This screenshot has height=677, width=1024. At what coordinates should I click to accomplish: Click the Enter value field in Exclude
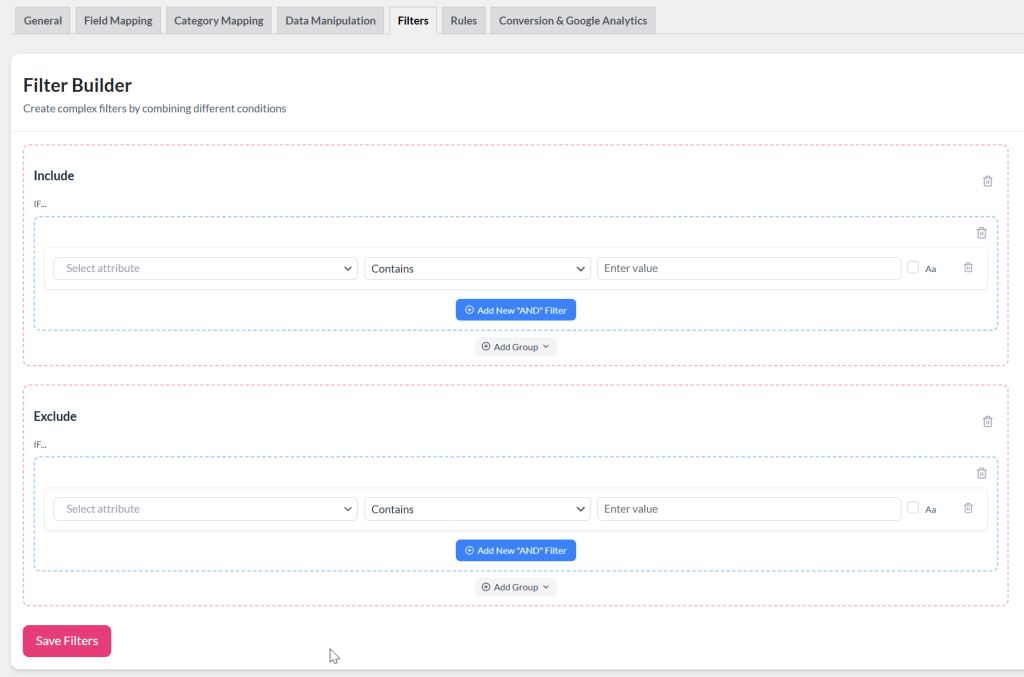tap(749, 508)
